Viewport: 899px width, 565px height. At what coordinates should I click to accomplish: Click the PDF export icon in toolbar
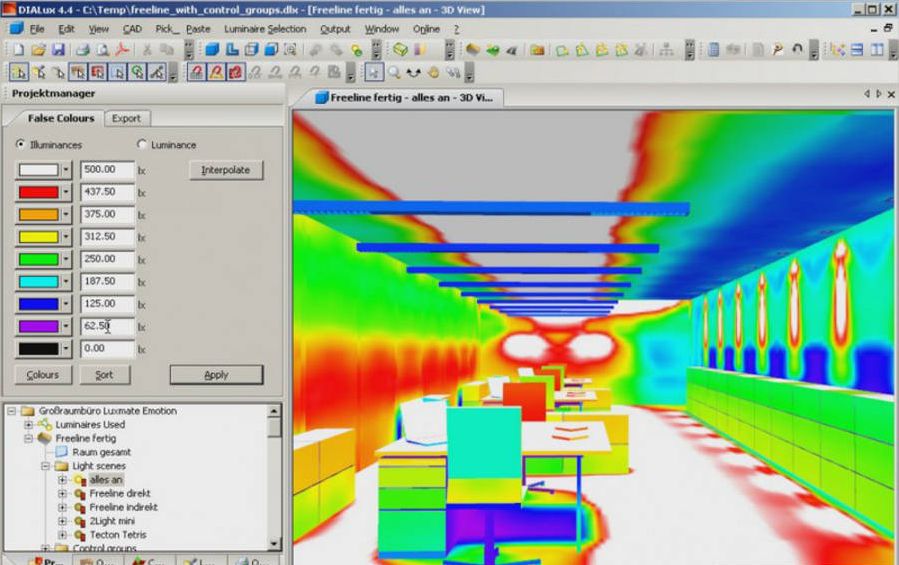tap(121, 49)
